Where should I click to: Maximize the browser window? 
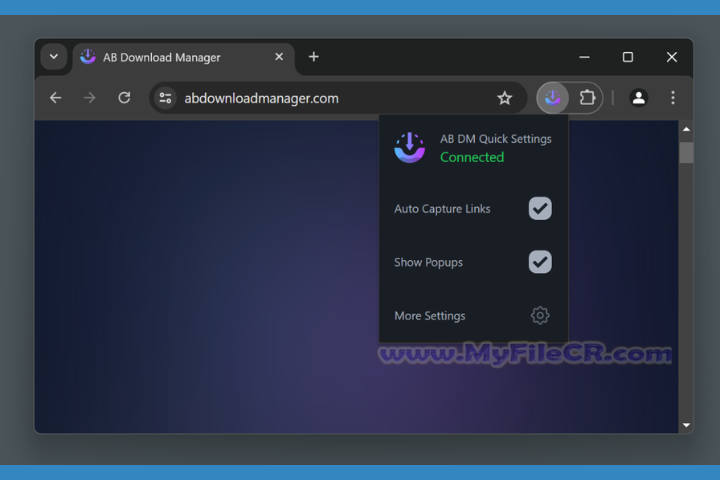coord(628,57)
